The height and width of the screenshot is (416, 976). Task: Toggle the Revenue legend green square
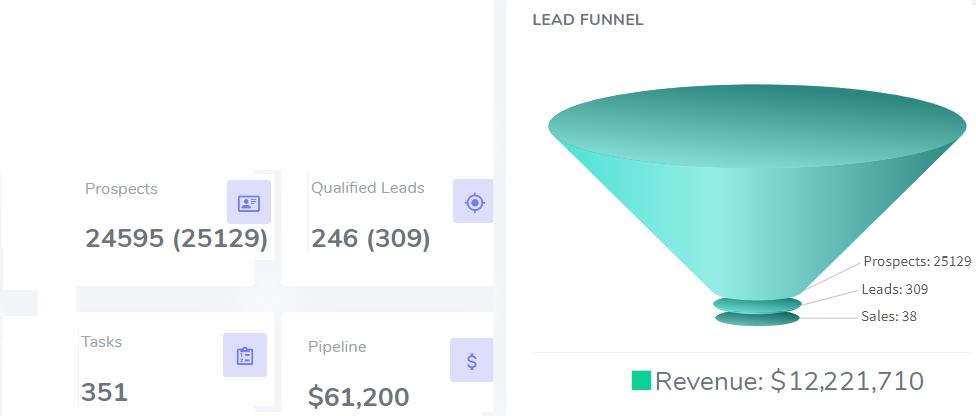tap(641, 380)
